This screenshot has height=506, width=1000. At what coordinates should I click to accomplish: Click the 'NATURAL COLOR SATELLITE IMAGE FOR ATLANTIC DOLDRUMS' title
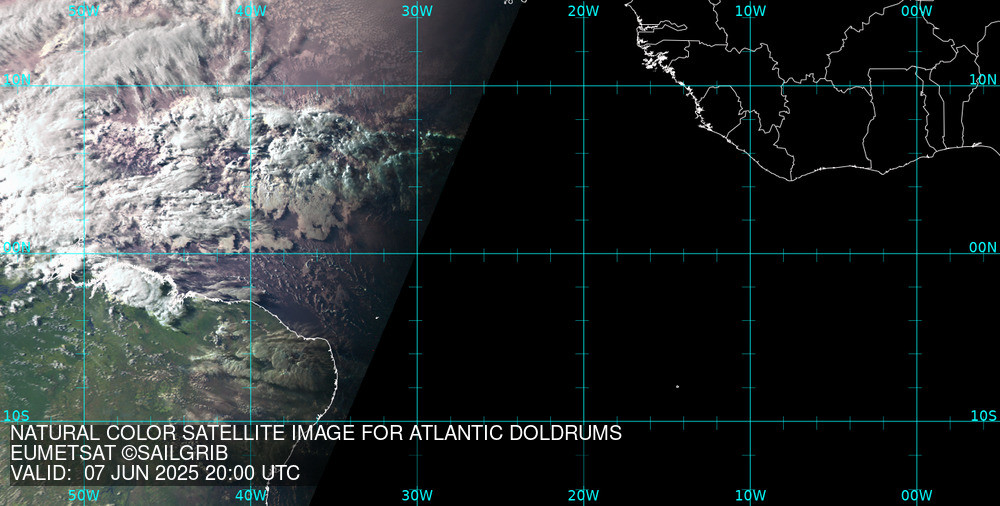click(x=316, y=433)
